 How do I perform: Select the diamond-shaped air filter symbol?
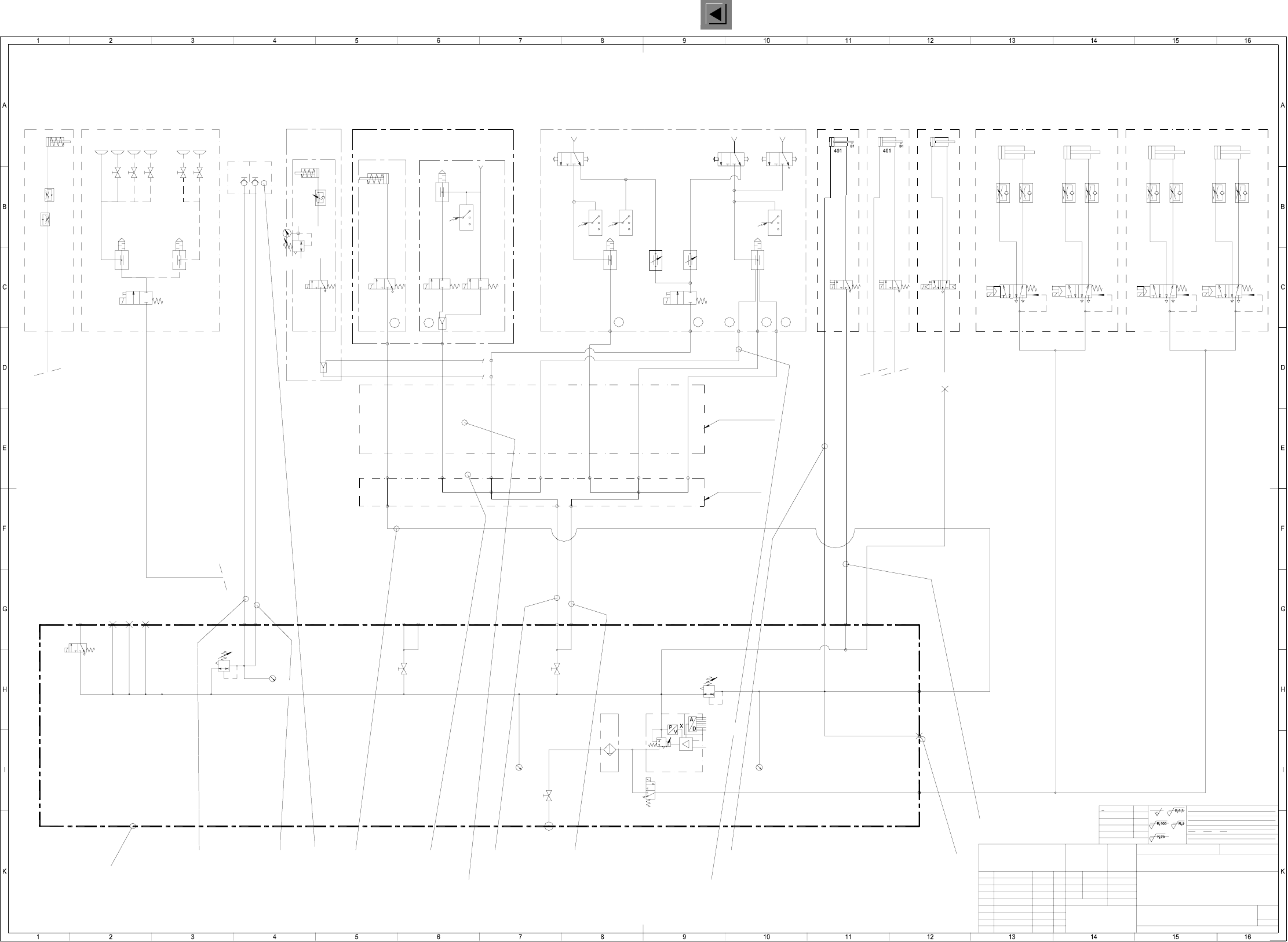click(610, 750)
